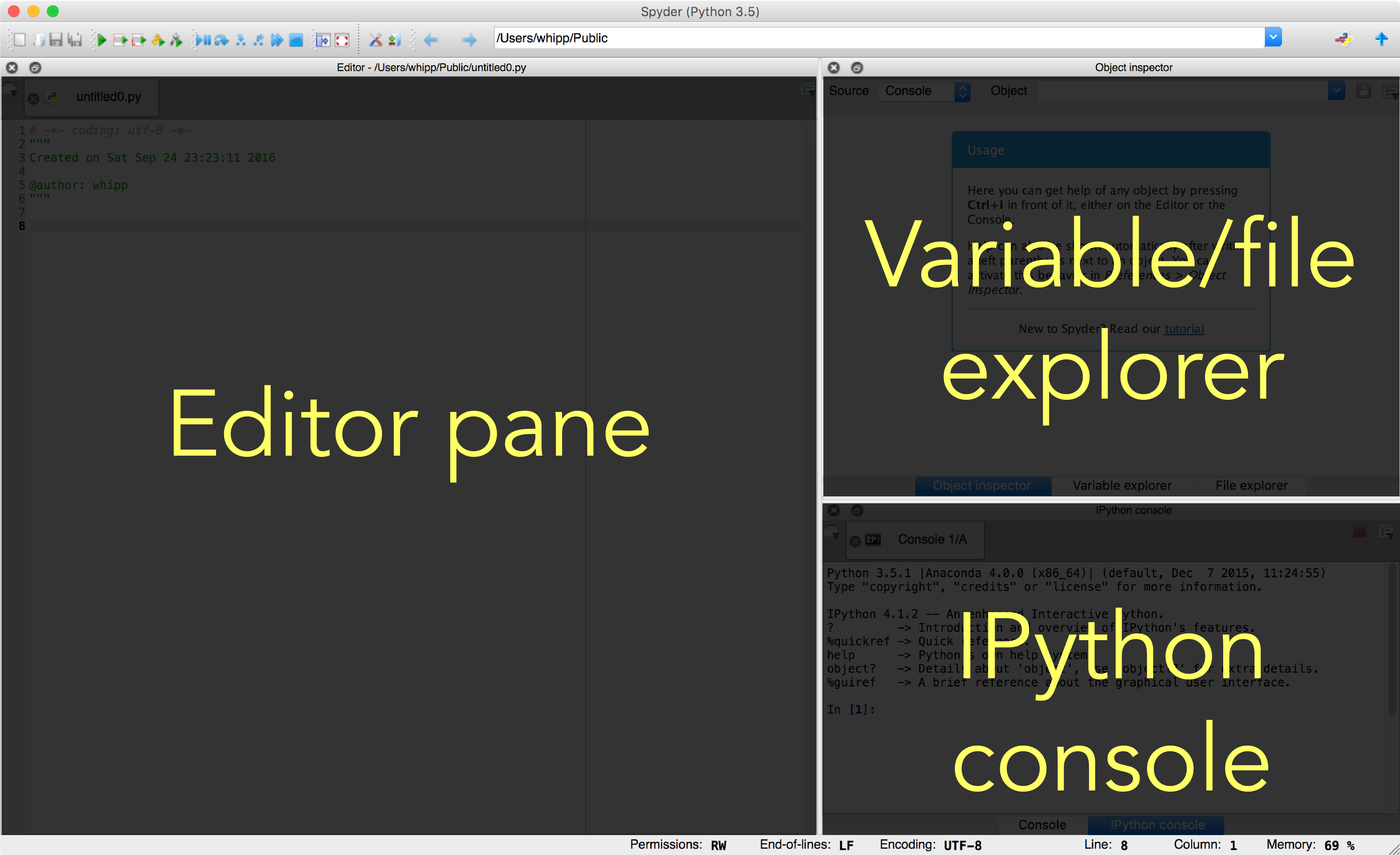Toggle lock icon in Object inspector
This screenshot has height=855, width=1400.
1364,91
